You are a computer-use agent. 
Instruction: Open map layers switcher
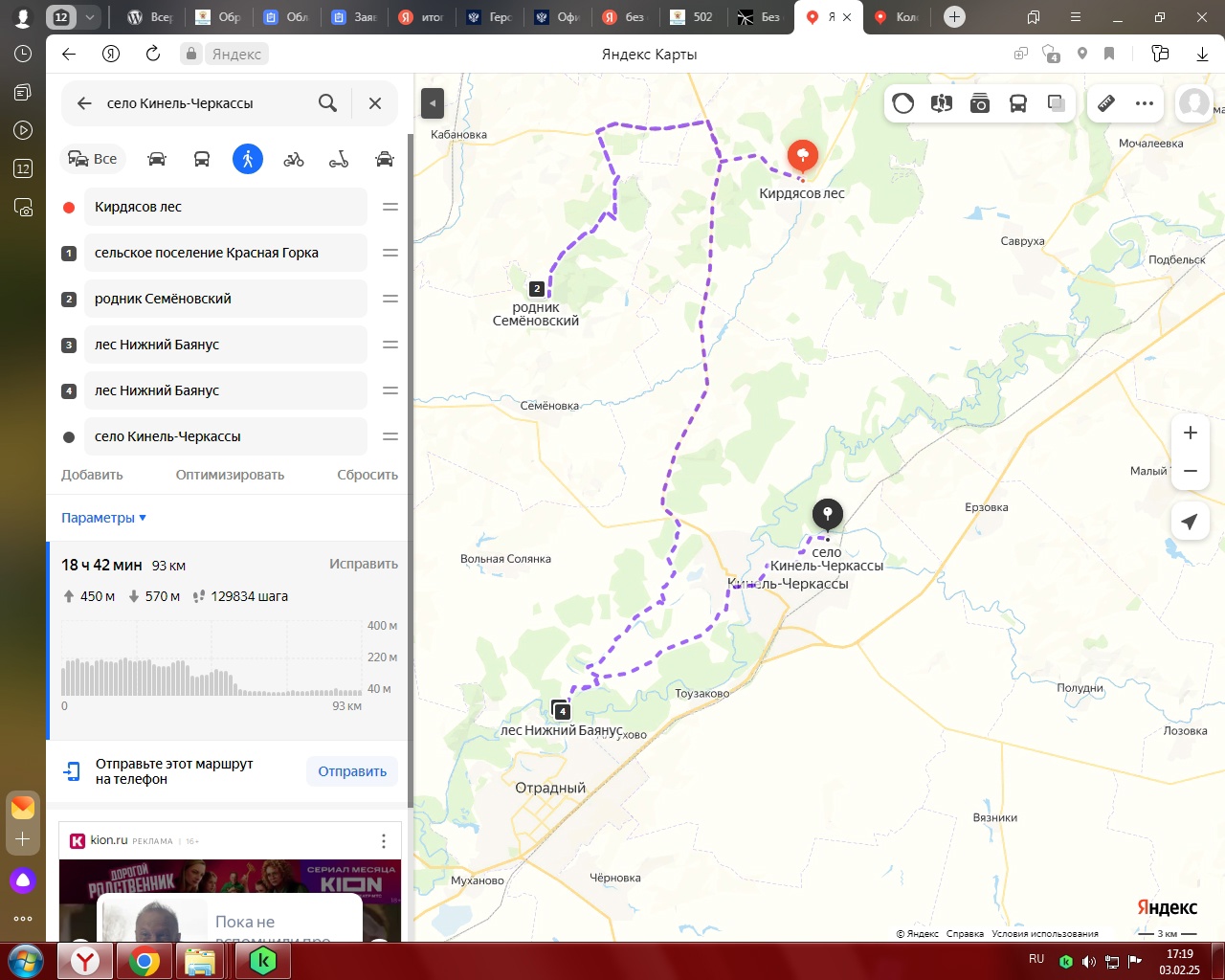click(x=1057, y=103)
